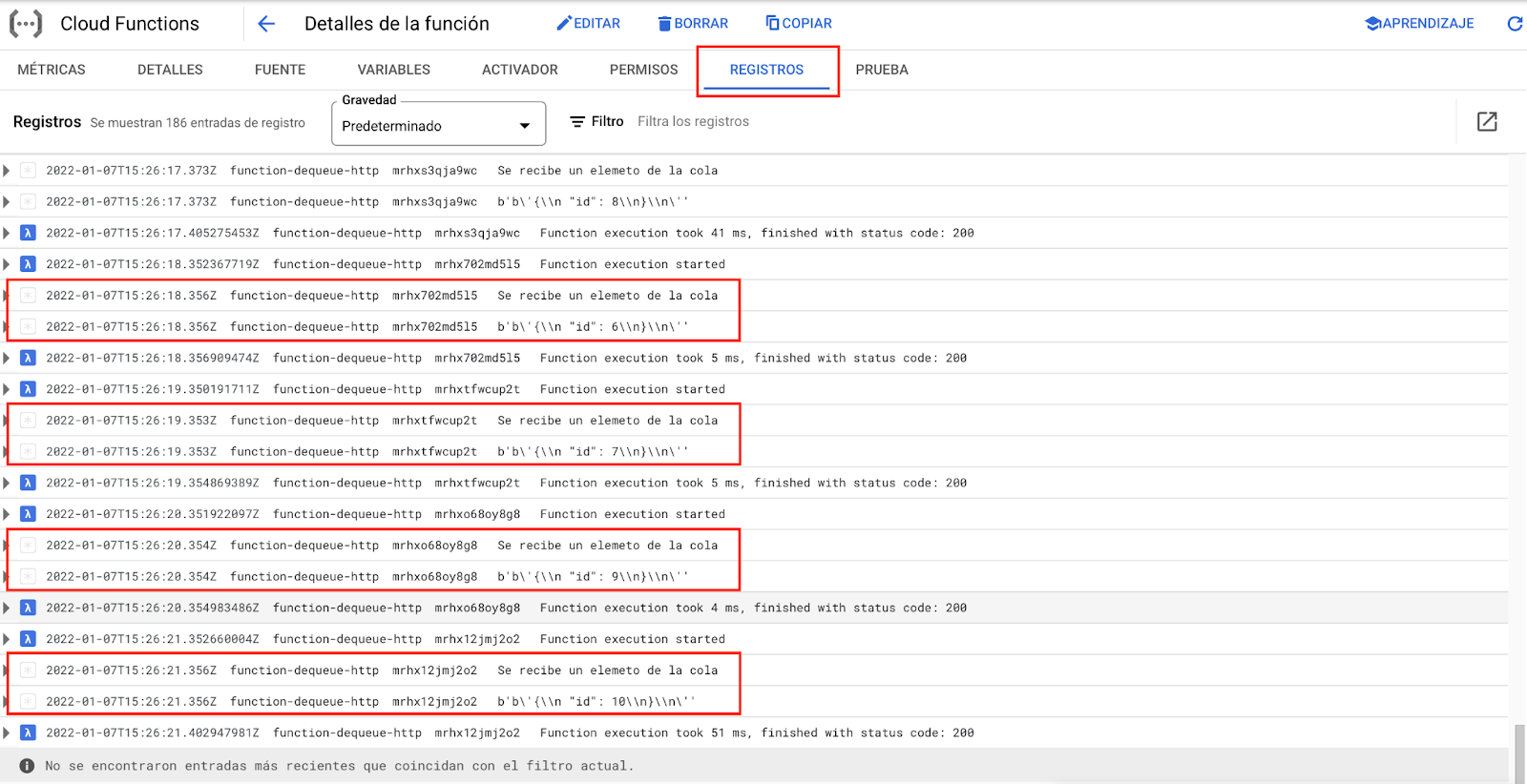The image size is (1527, 784).
Task: Expand the 15:26:18.352 execution started log
Action: pyautogui.click(x=7, y=264)
